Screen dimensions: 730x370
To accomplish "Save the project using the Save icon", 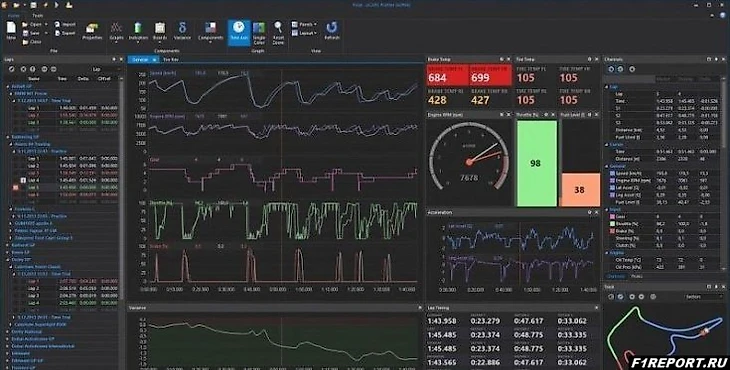I will coord(25,33).
